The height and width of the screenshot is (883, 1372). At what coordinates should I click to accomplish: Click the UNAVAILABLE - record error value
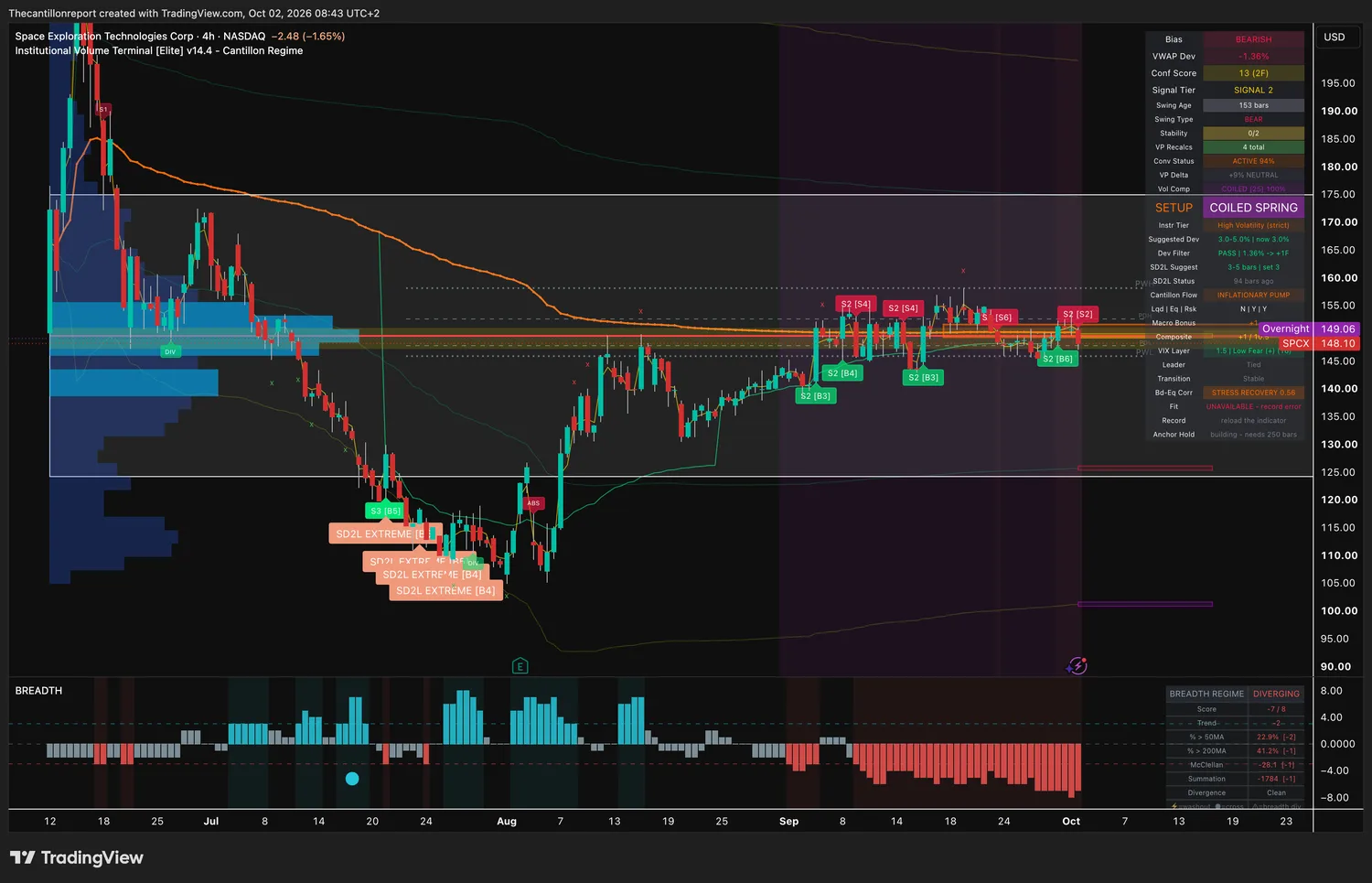click(x=1253, y=406)
